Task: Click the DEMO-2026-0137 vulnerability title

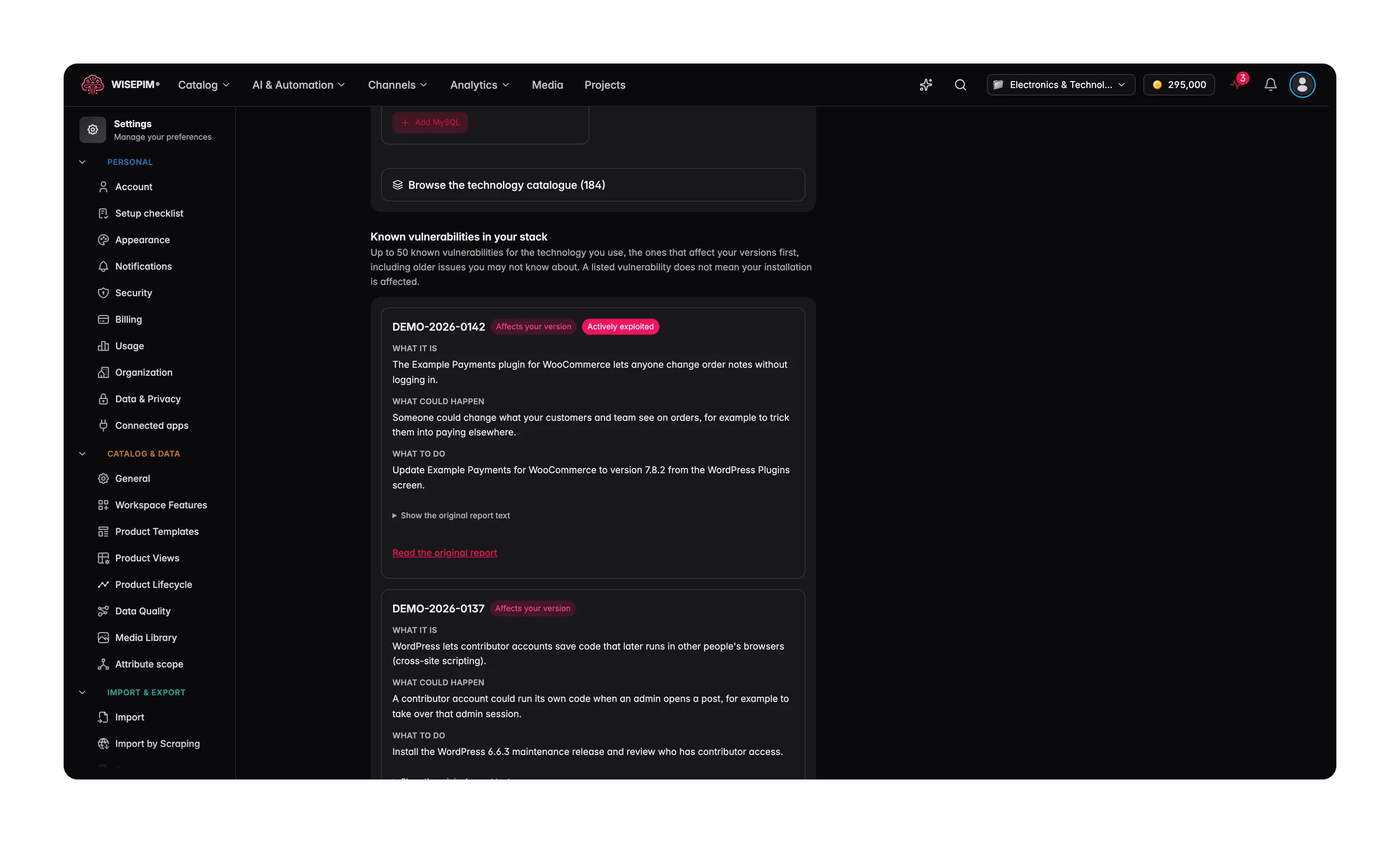Action: coord(438,609)
